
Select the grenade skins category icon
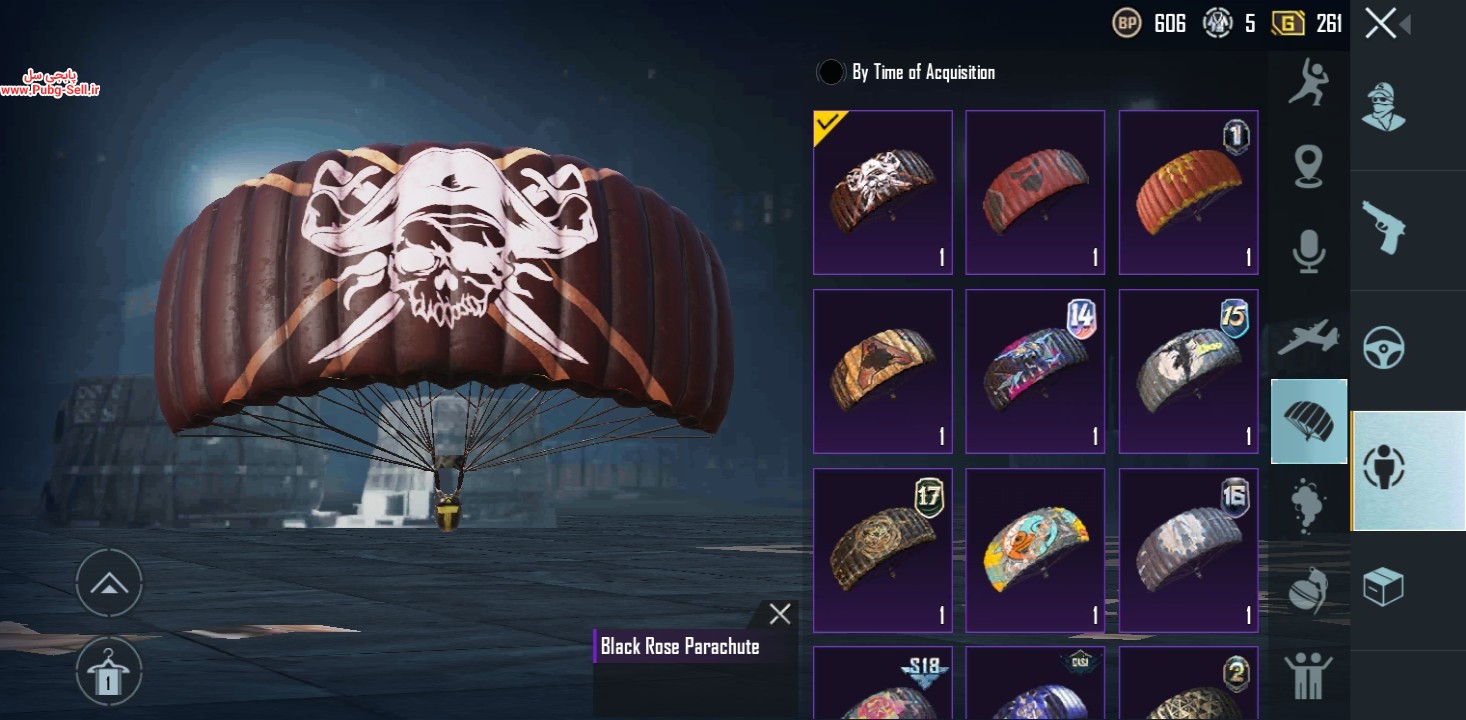point(1309,589)
